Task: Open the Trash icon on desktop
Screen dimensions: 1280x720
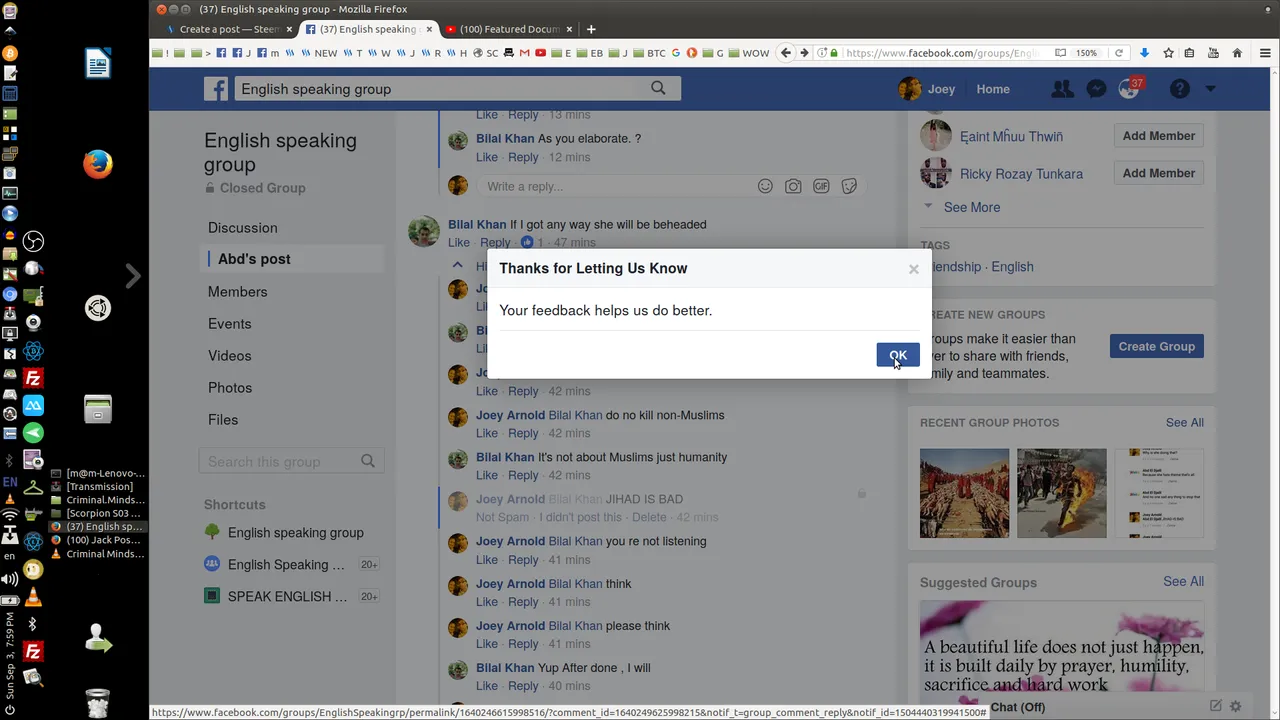Action: 98,702
